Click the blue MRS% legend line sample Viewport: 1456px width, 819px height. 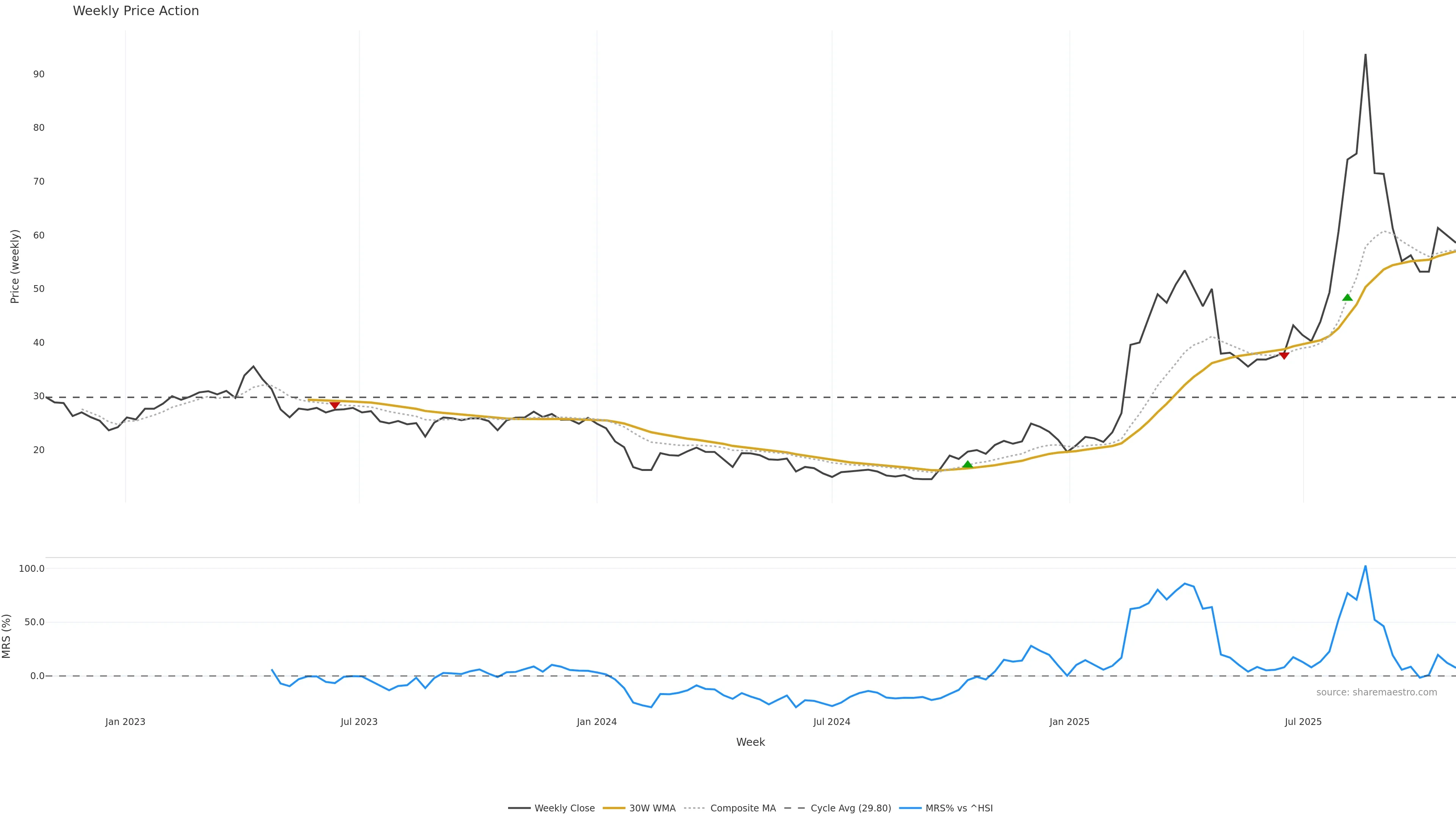pyautogui.click(x=910, y=808)
